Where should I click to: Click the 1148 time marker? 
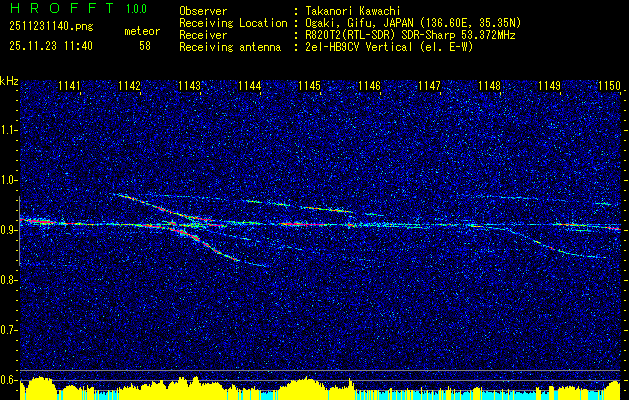pos(490,86)
